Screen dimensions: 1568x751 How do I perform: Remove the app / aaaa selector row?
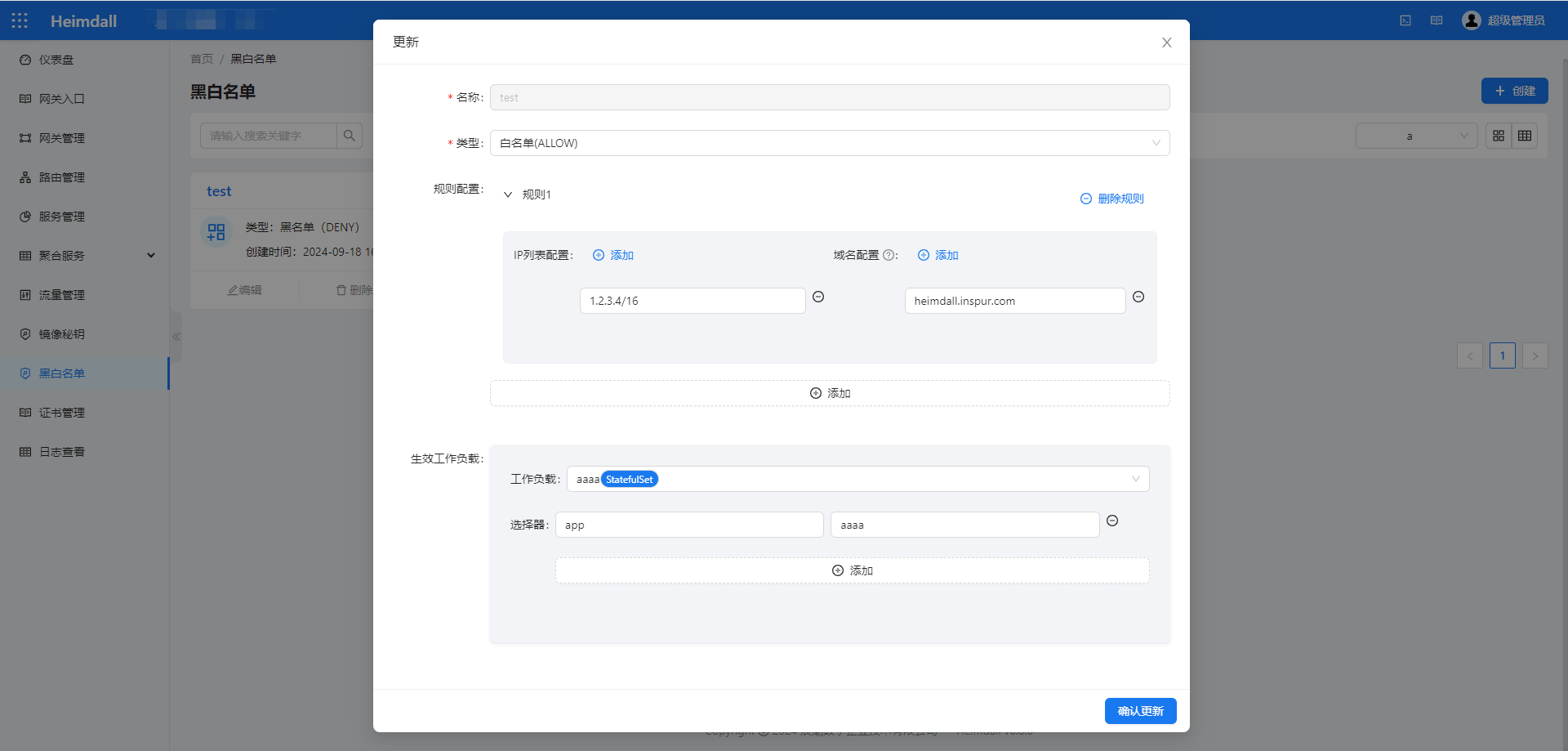point(1112,521)
